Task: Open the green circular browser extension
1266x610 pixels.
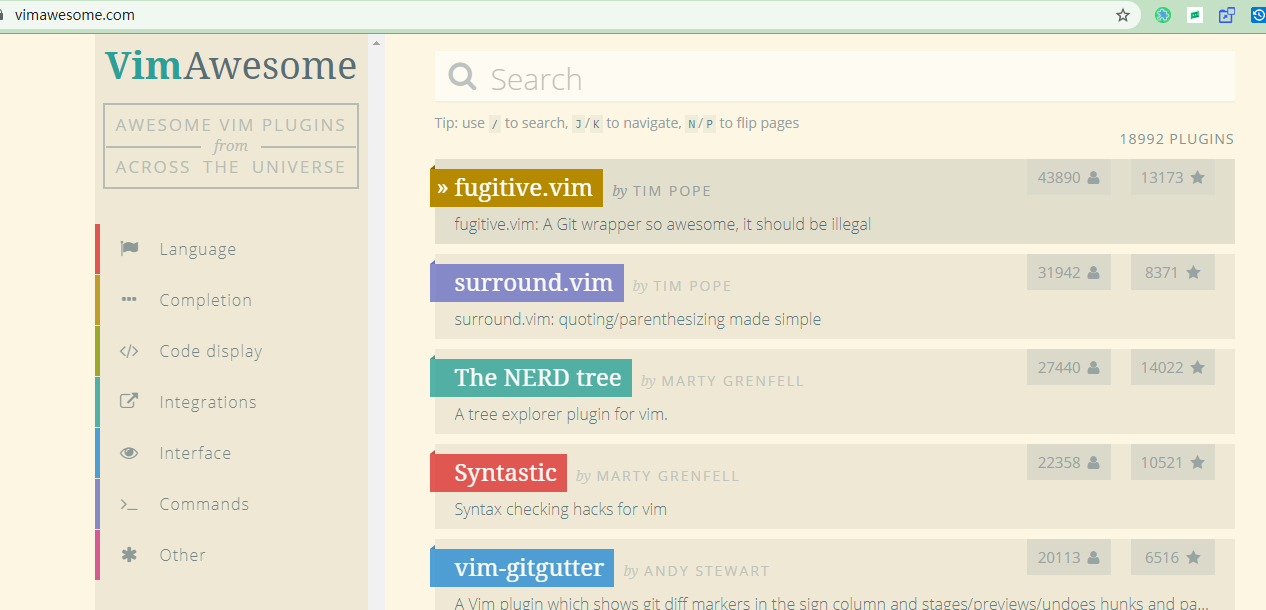Action: [x=1163, y=15]
